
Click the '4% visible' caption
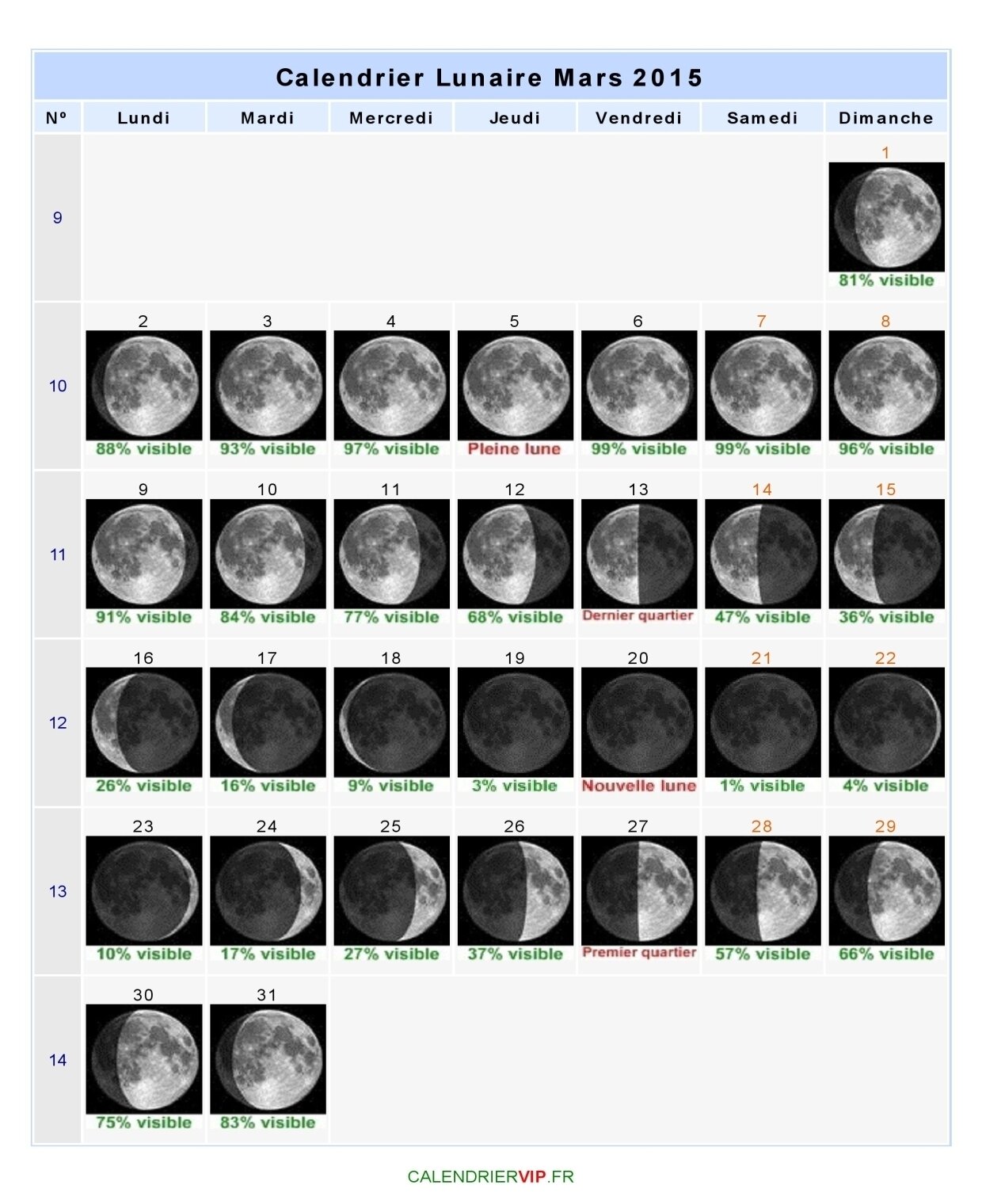click(886, 786)
